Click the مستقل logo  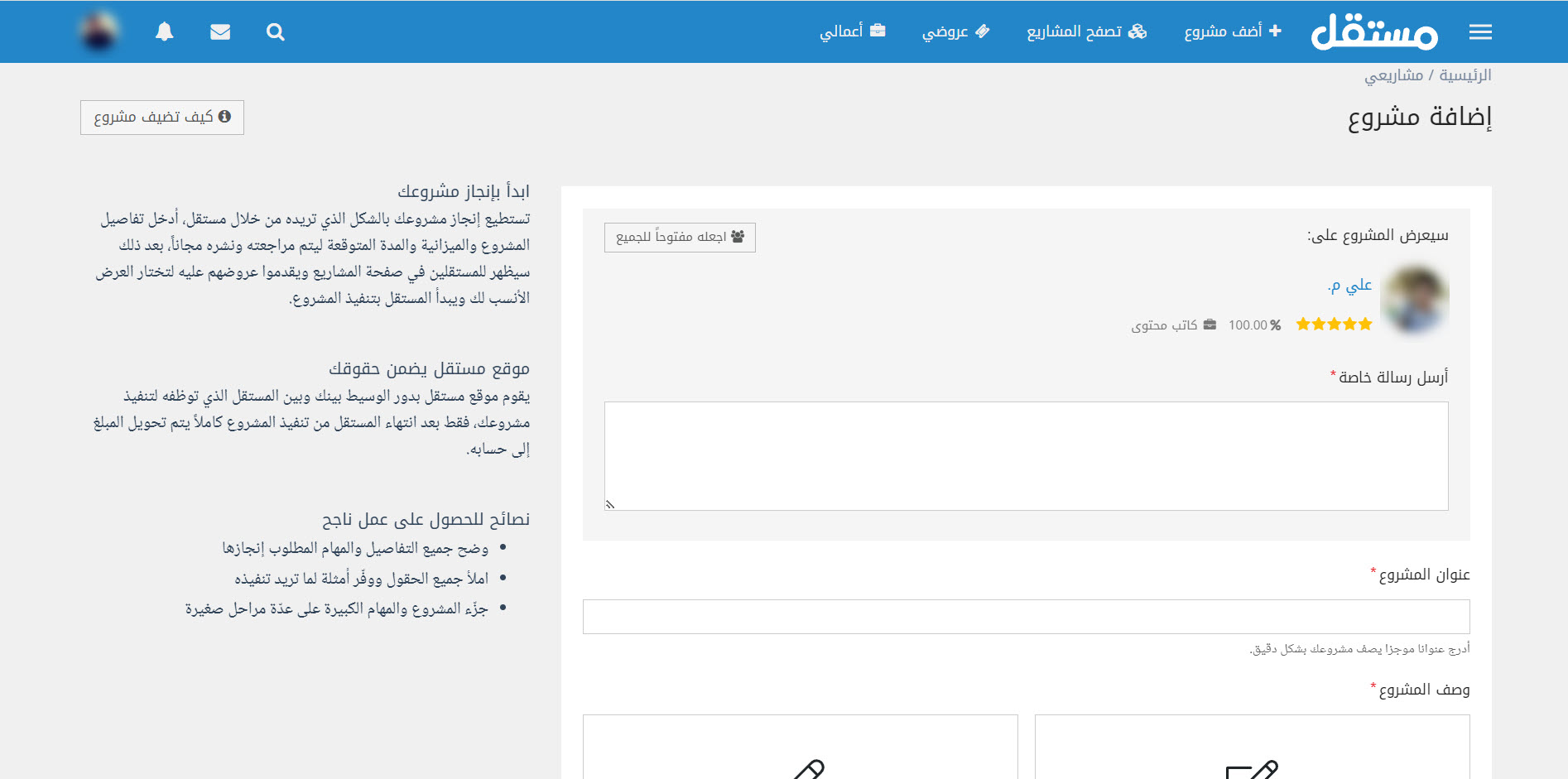coord(1374,31)
